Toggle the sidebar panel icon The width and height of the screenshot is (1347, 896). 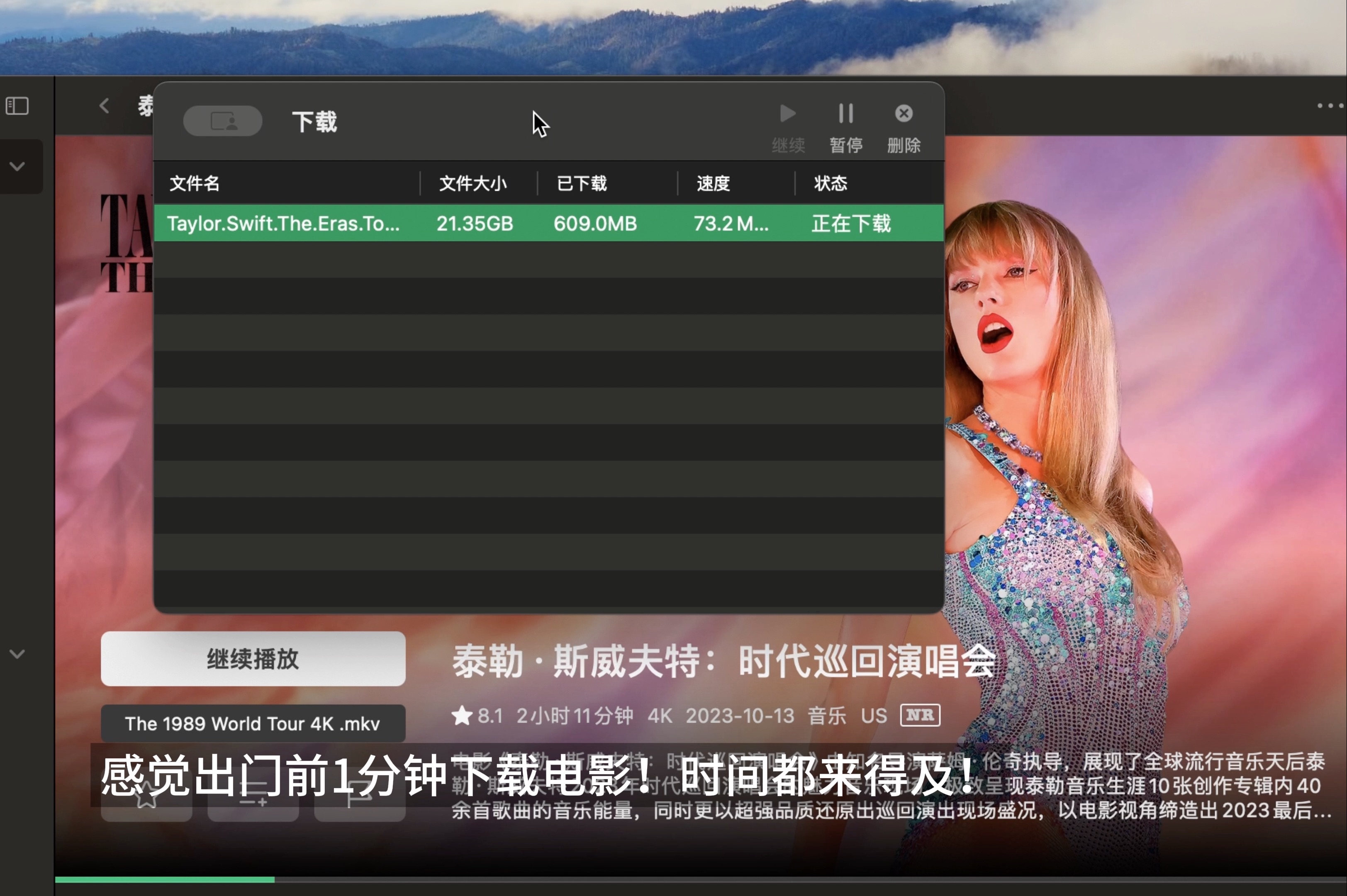click(17, 106)
